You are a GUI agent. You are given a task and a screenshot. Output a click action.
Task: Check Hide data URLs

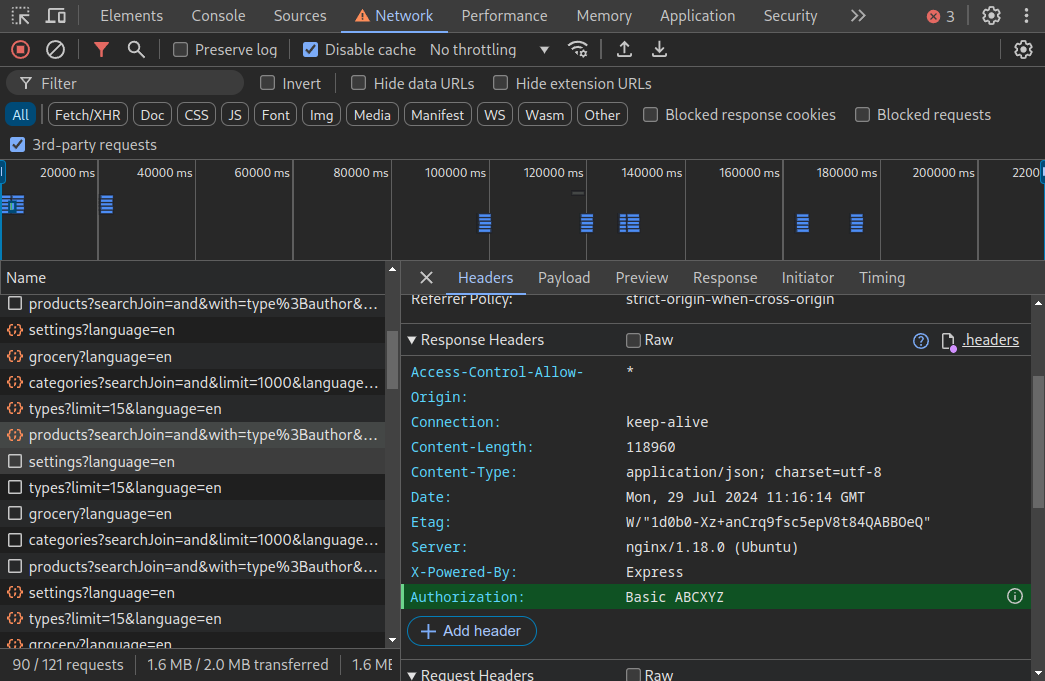point(359,83)
